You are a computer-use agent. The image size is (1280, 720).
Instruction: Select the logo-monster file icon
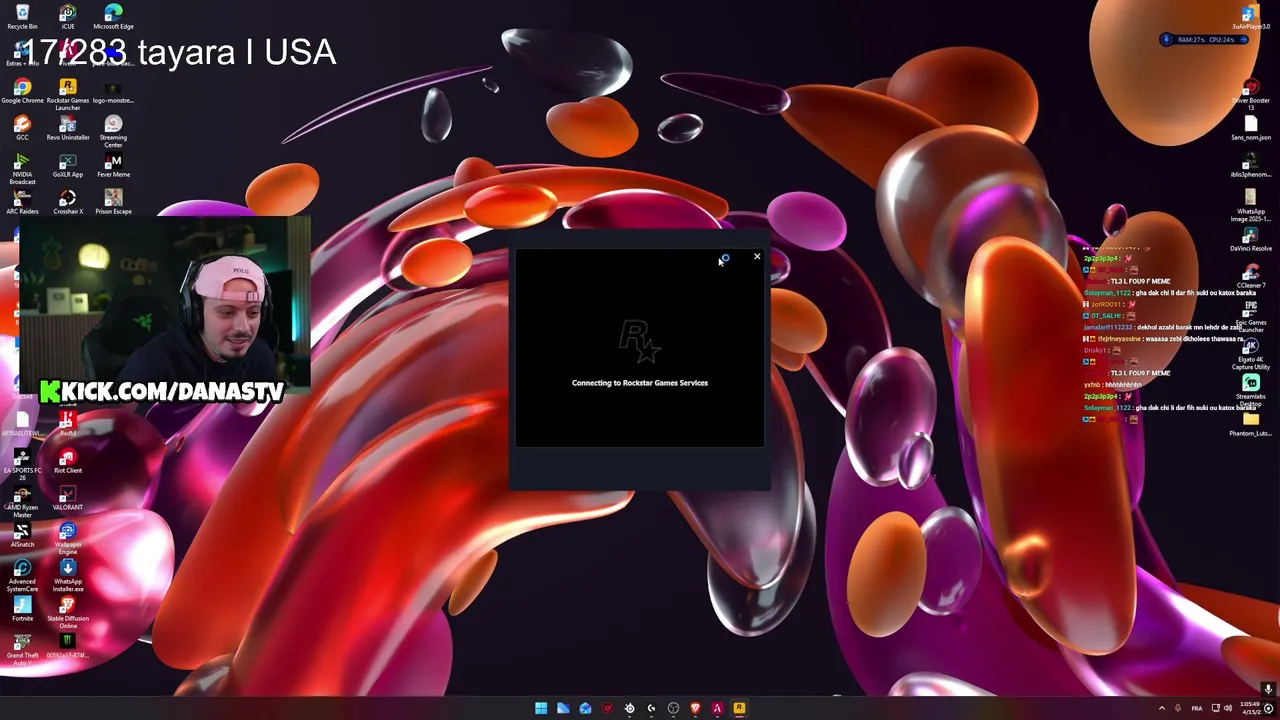pyautogui.click(x=113, y=91)
